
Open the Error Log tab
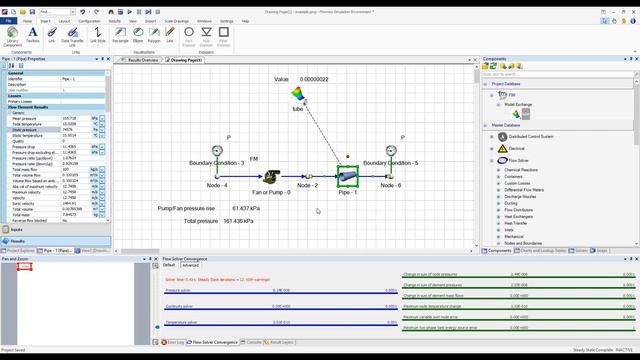coord(173,342)
